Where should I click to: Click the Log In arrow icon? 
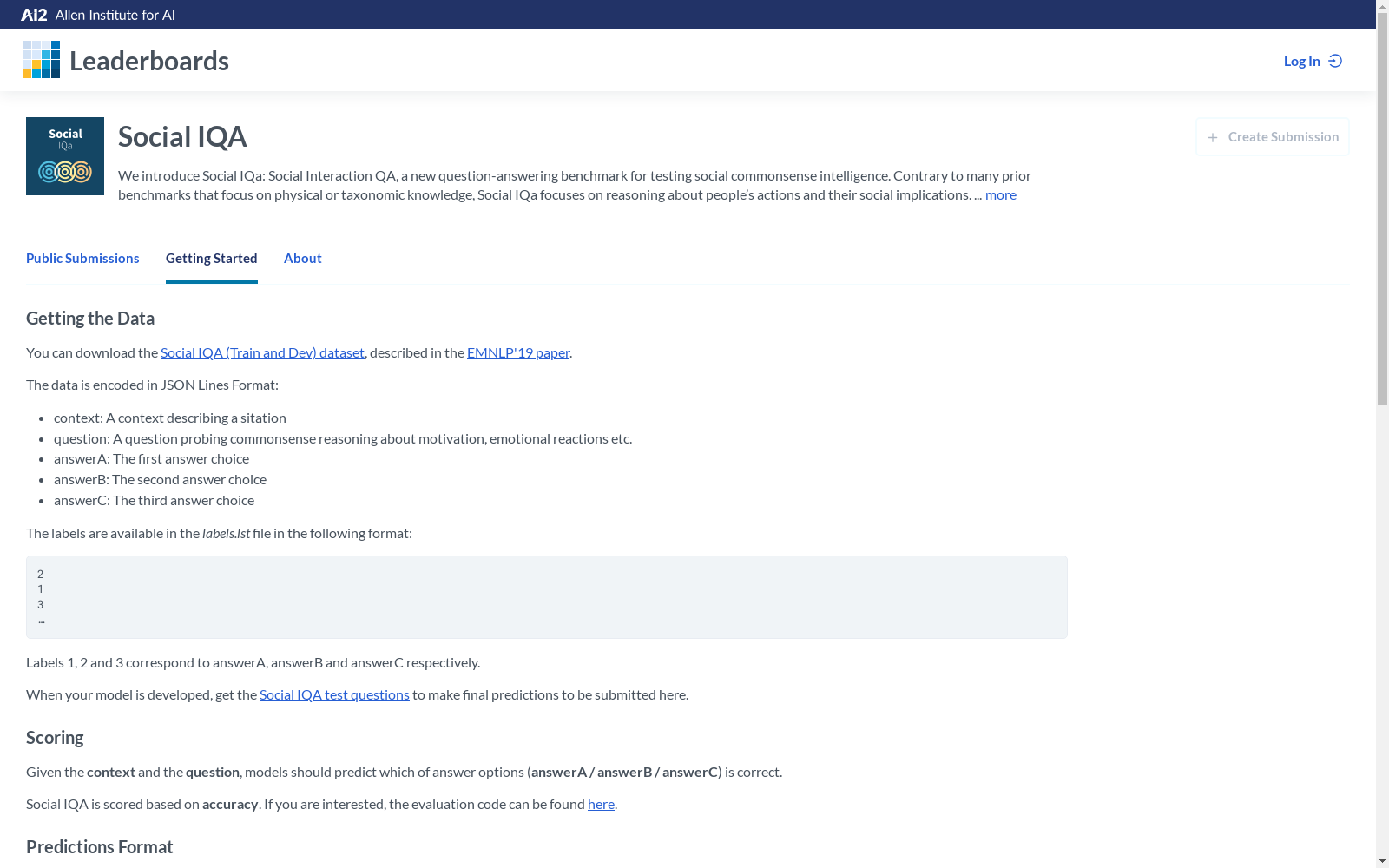pyautogui.click(x=1335, y=61)
